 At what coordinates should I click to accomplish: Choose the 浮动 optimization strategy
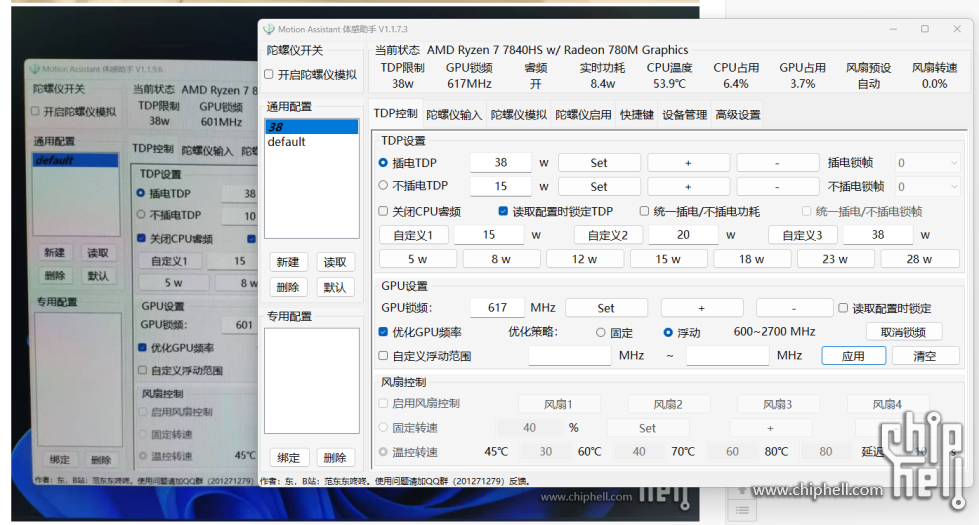tap(668, 333)
